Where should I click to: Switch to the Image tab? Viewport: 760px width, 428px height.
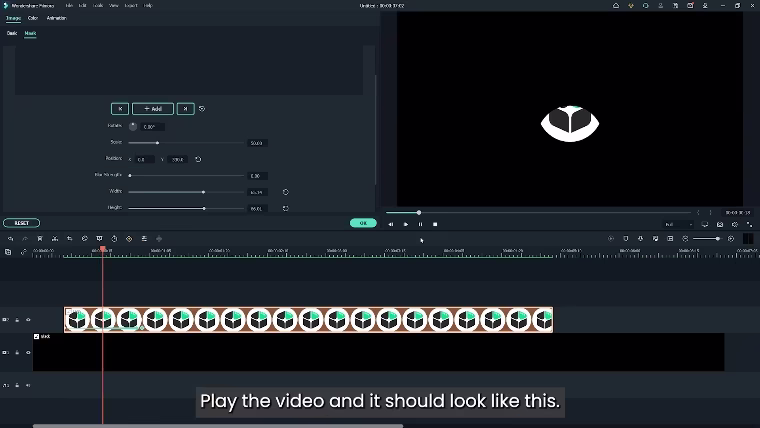tap(13, 18)
